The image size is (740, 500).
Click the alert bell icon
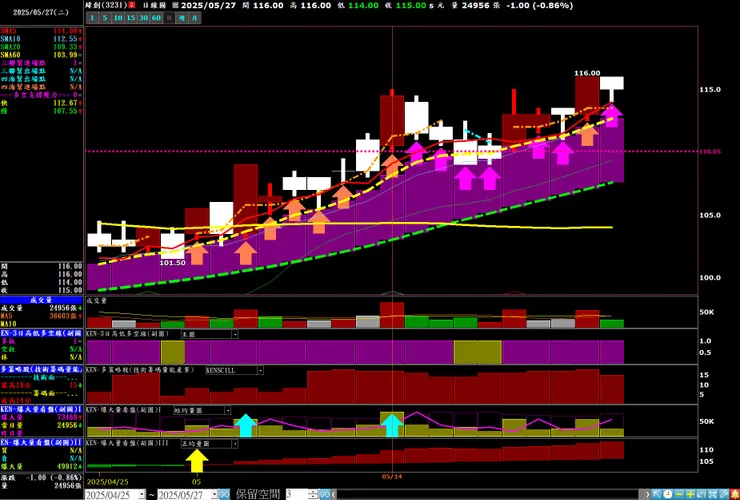[x=735, y=494]
